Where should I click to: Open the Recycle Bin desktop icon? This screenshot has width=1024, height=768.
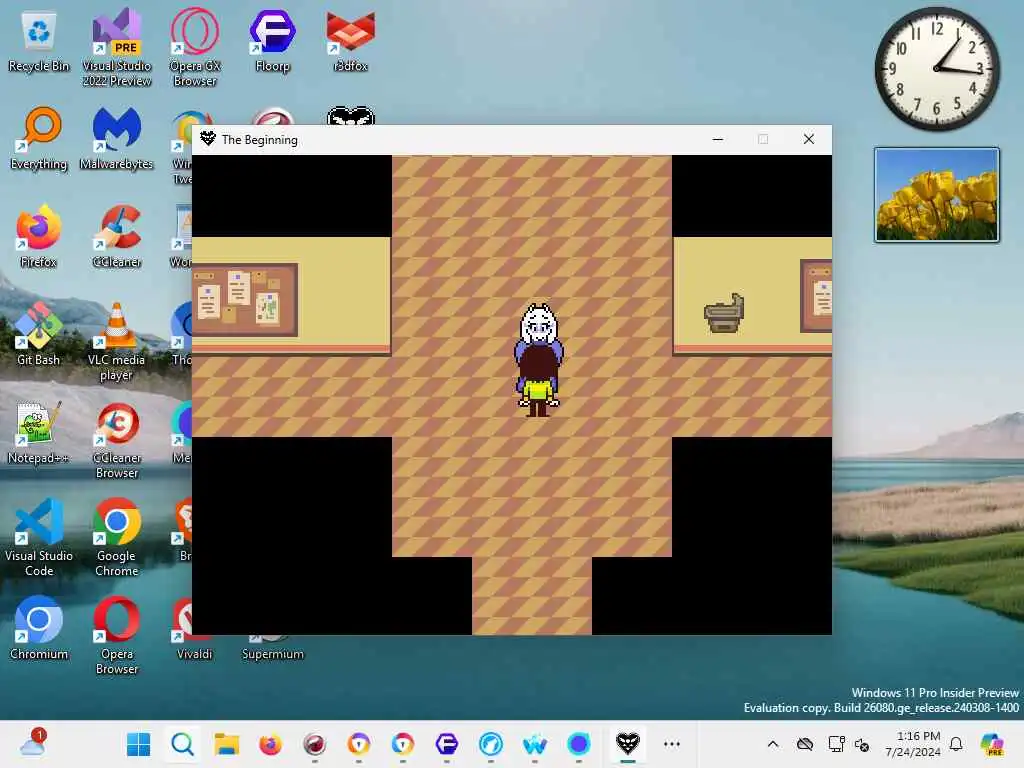39,42
